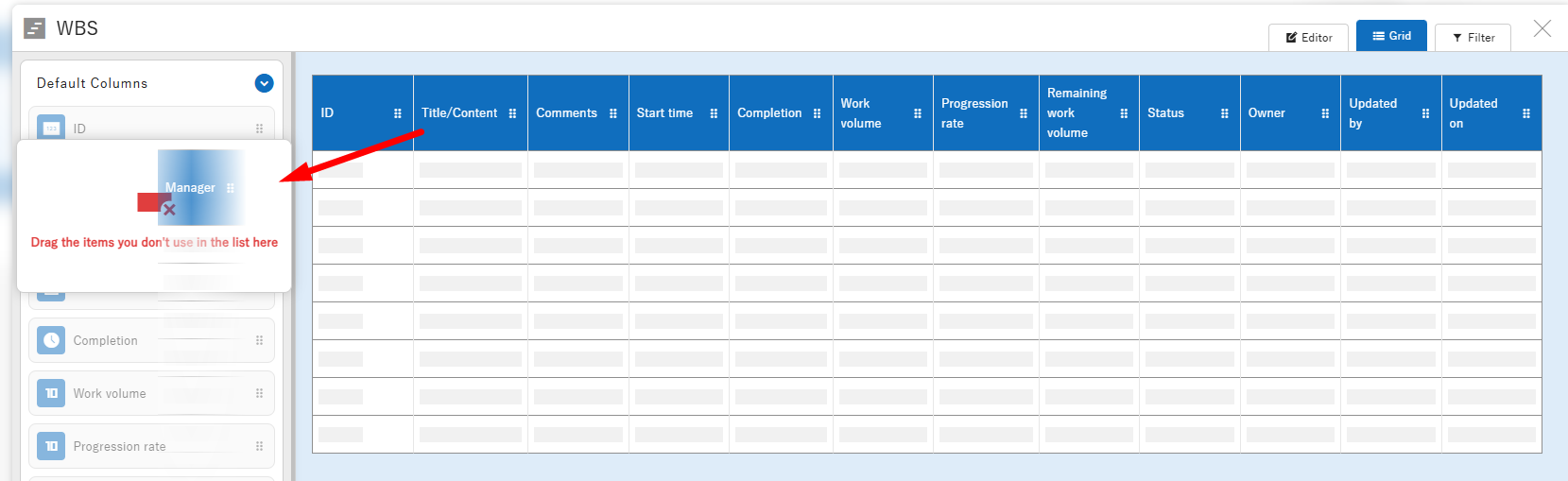1568x481 pixels.
Task: Click the WBS title icon
Action: 34,28
